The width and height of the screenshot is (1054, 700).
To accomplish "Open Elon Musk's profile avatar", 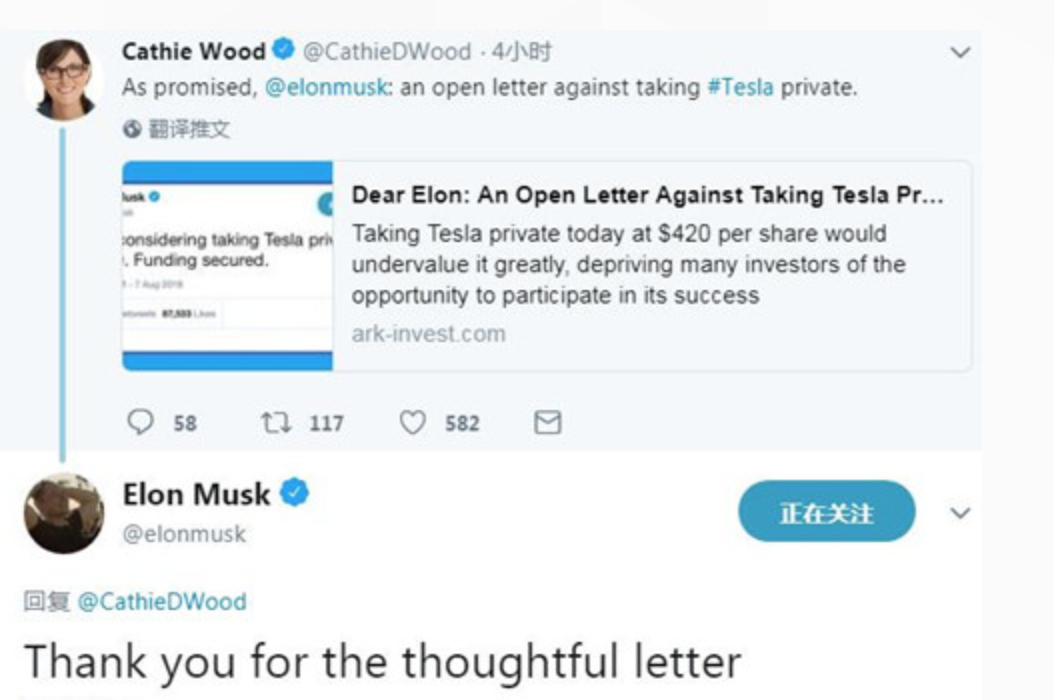I will 64,513.
